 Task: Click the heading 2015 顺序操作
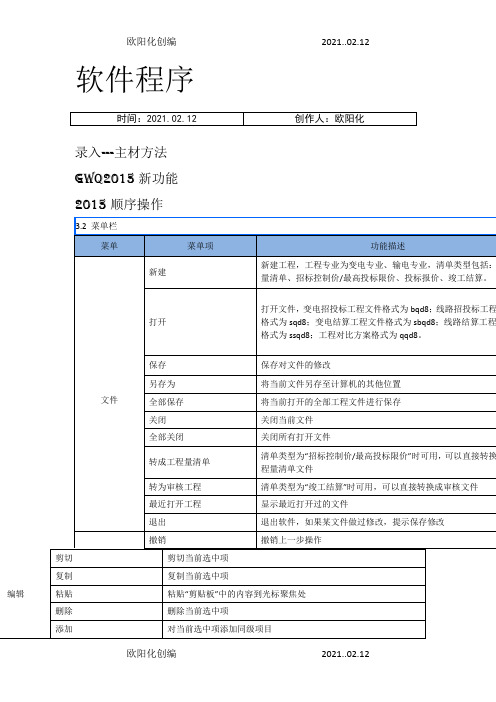click(x=119, y=205)
